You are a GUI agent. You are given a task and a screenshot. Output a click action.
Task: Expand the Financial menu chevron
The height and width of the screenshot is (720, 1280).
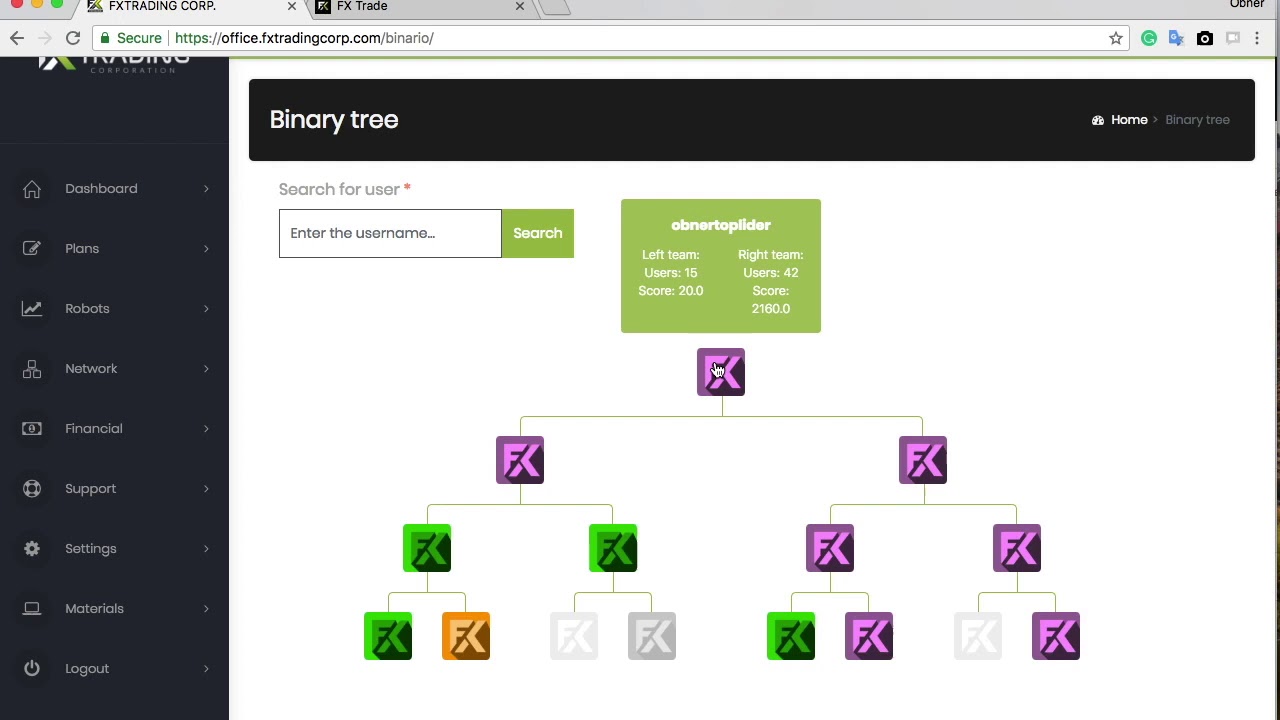click(x=206, y=429)
